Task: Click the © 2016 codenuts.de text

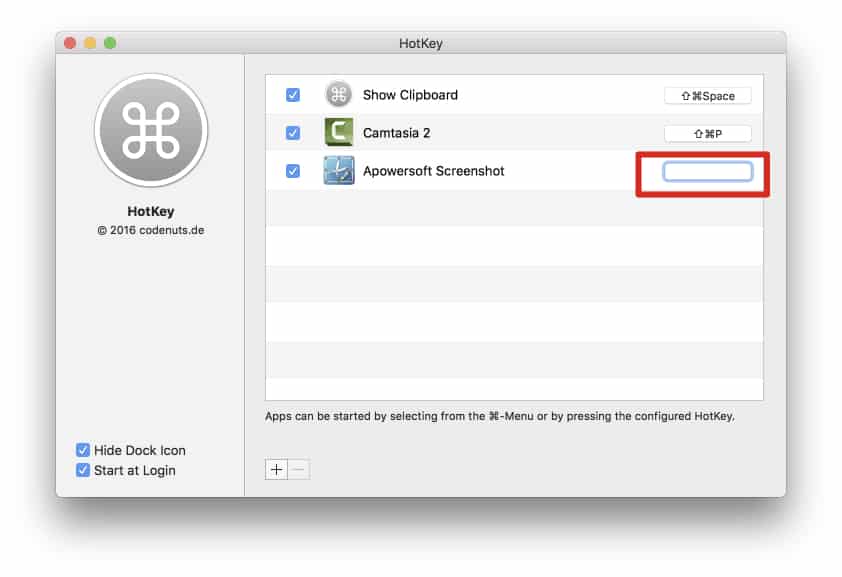Action: 151,230
